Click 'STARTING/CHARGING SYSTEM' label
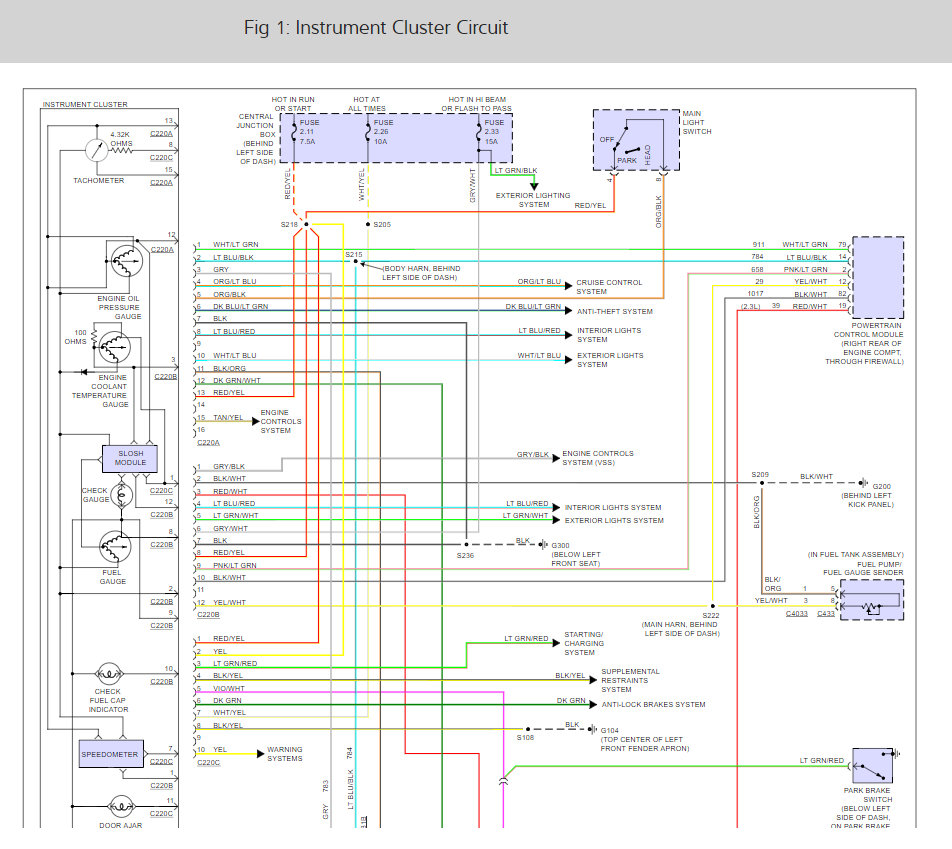The height and width of the screenshot is (849, 952). tap(583, 643)
